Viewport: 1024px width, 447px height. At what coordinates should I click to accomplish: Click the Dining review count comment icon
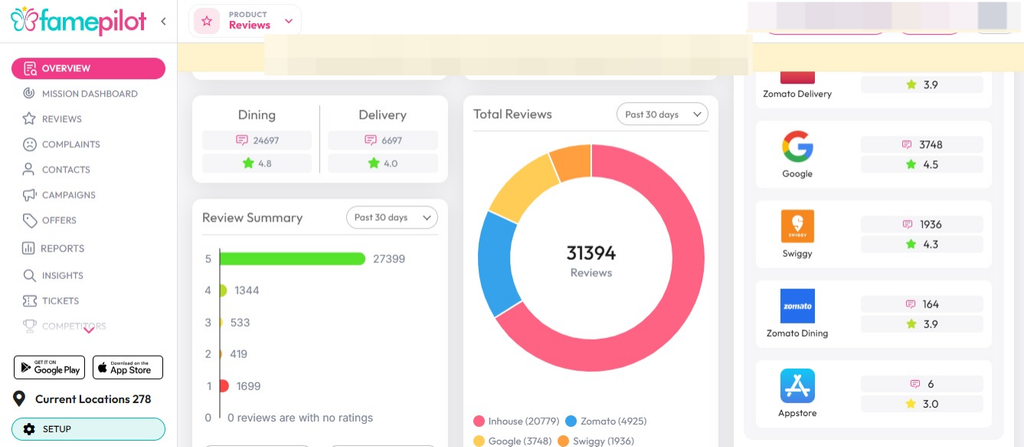(242, 140)
